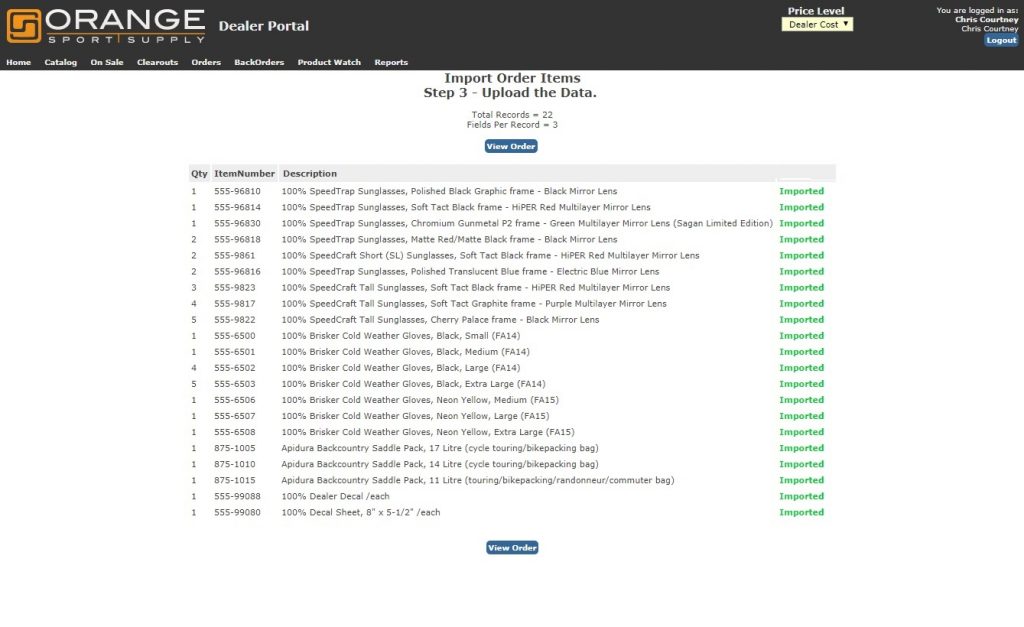Click the Brisker Gloves Black, Extra Large description
Image resolution: width=1024 pixels, height=627 pixels.
tap(413, 384)
